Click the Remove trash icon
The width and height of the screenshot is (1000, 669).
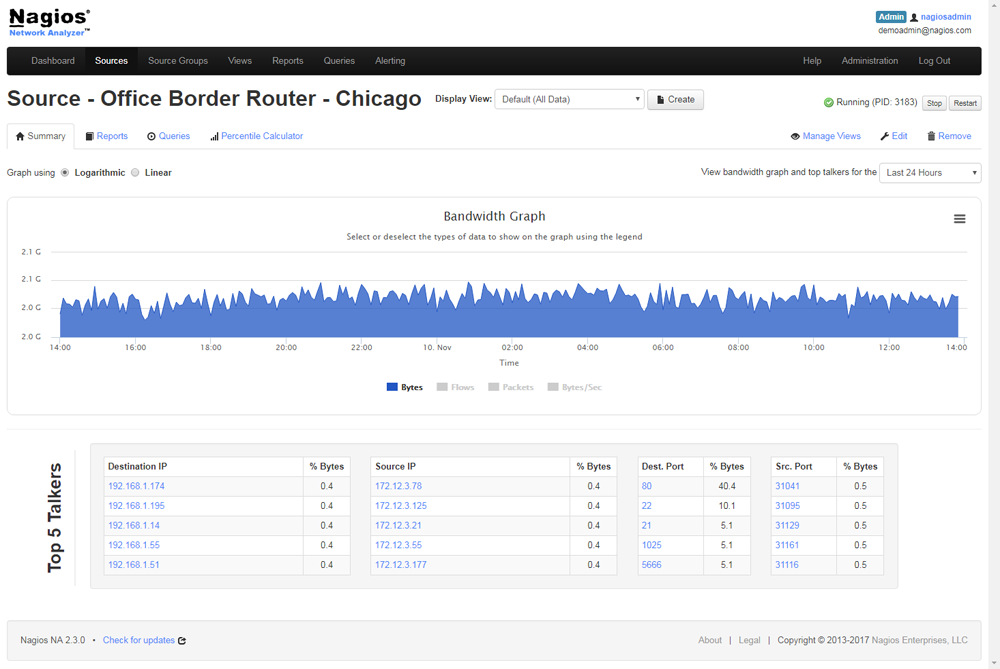tap(931, 137)
